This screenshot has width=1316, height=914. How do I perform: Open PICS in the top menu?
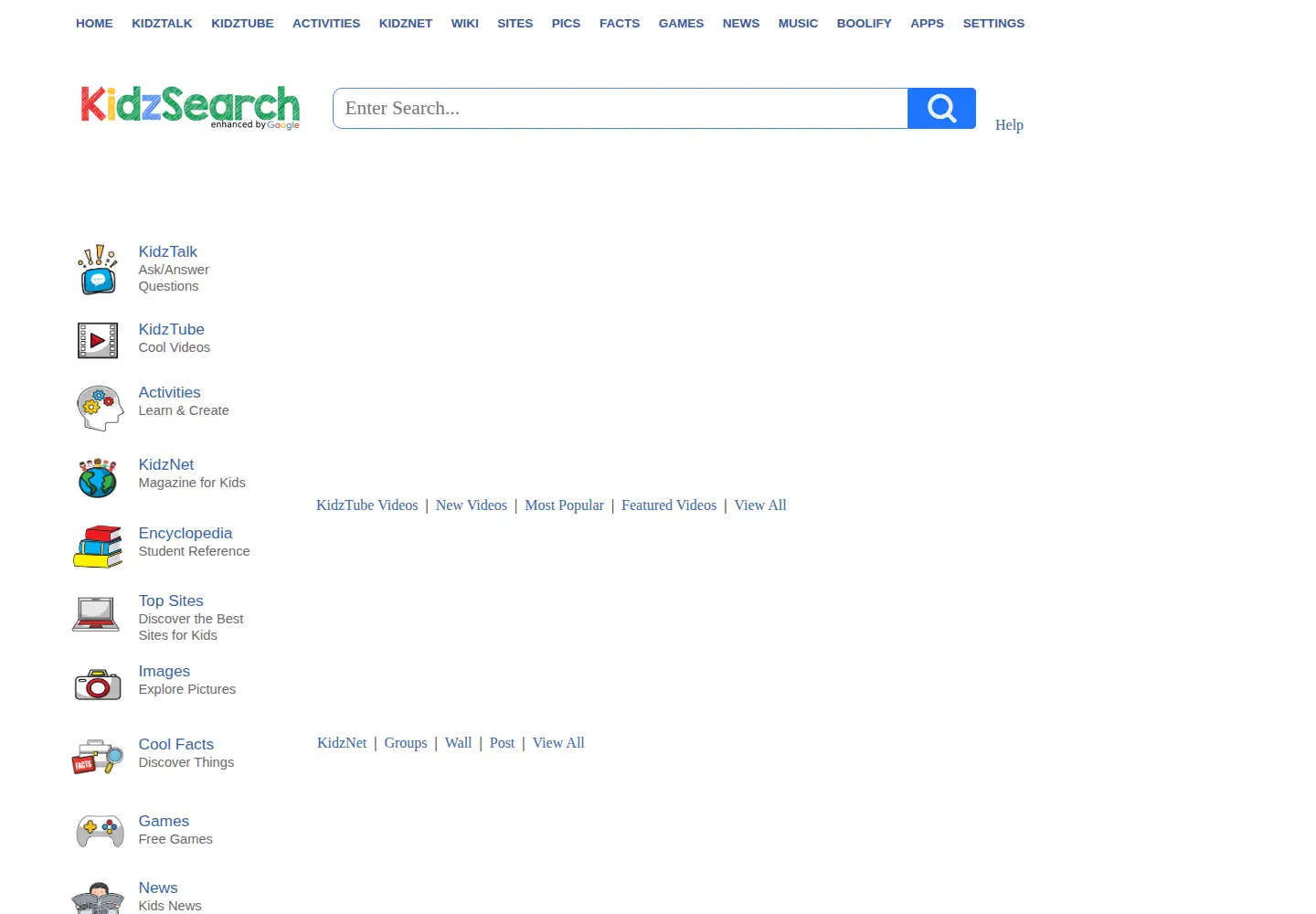click(x=566, y=24)
